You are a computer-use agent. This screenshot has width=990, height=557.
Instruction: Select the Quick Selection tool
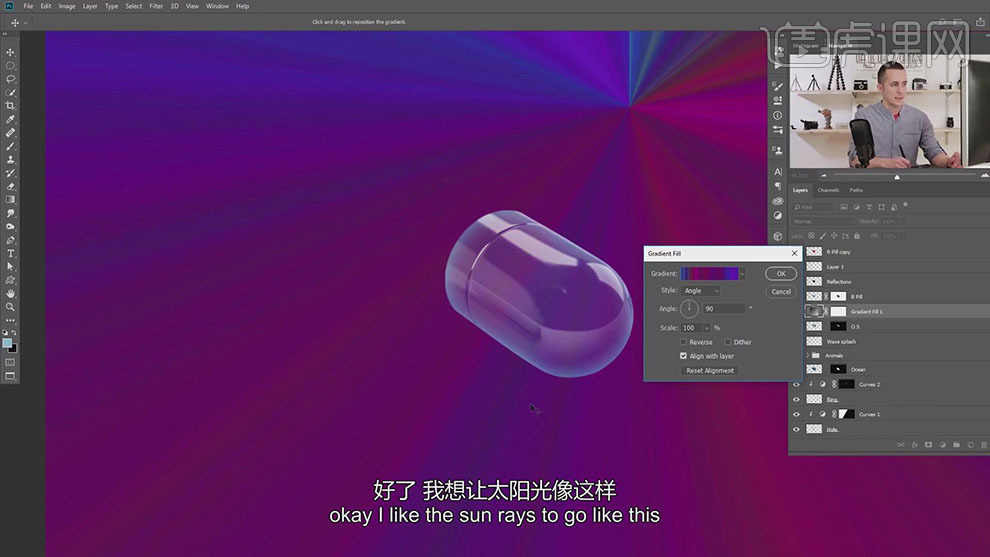(10, 93)
